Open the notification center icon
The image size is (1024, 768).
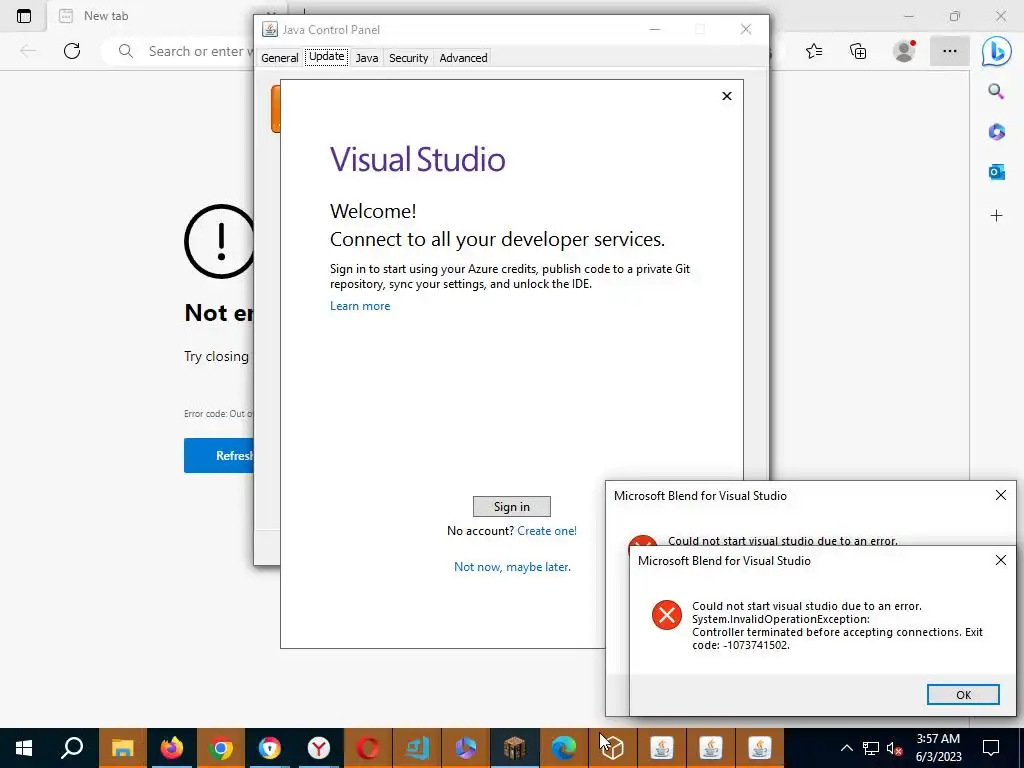[x=991, y=748]
